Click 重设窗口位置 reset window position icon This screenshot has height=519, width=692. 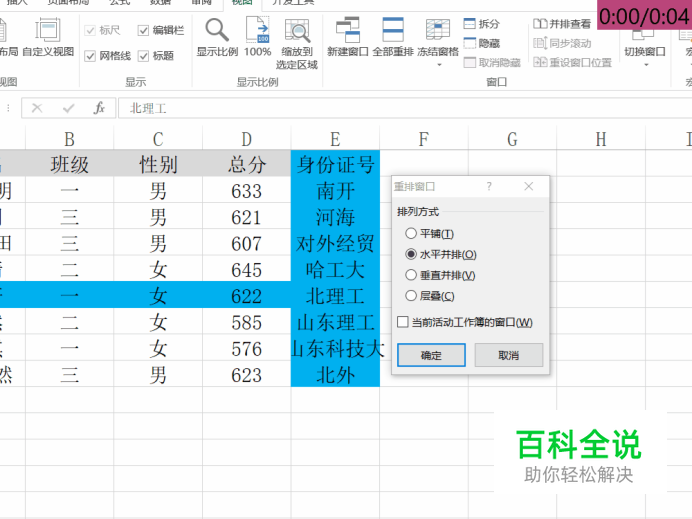(540, 62)
